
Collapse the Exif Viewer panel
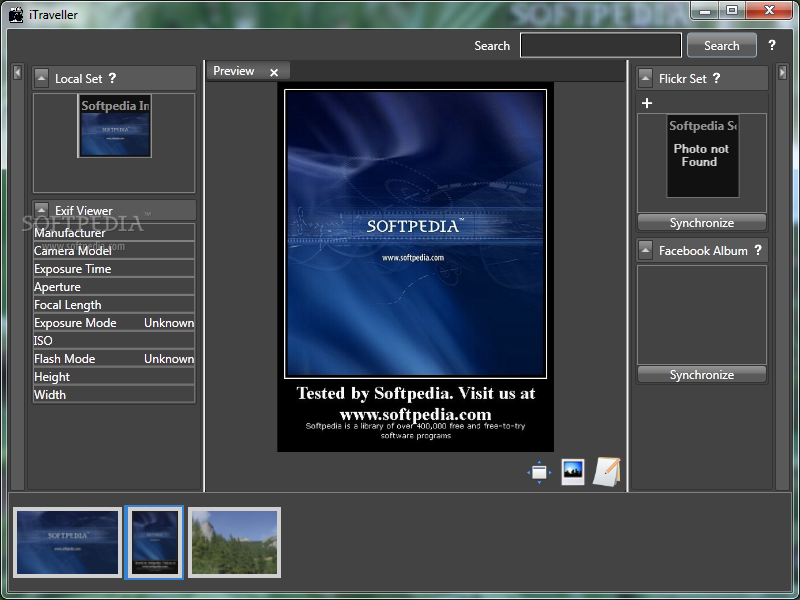pyautogui.click(x=41, y=210)
